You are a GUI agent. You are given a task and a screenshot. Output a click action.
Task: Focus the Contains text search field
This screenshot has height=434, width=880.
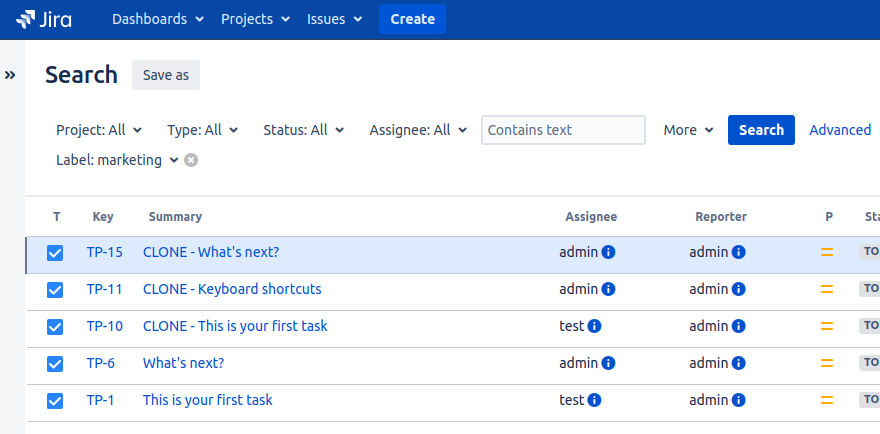pos(563,130)
